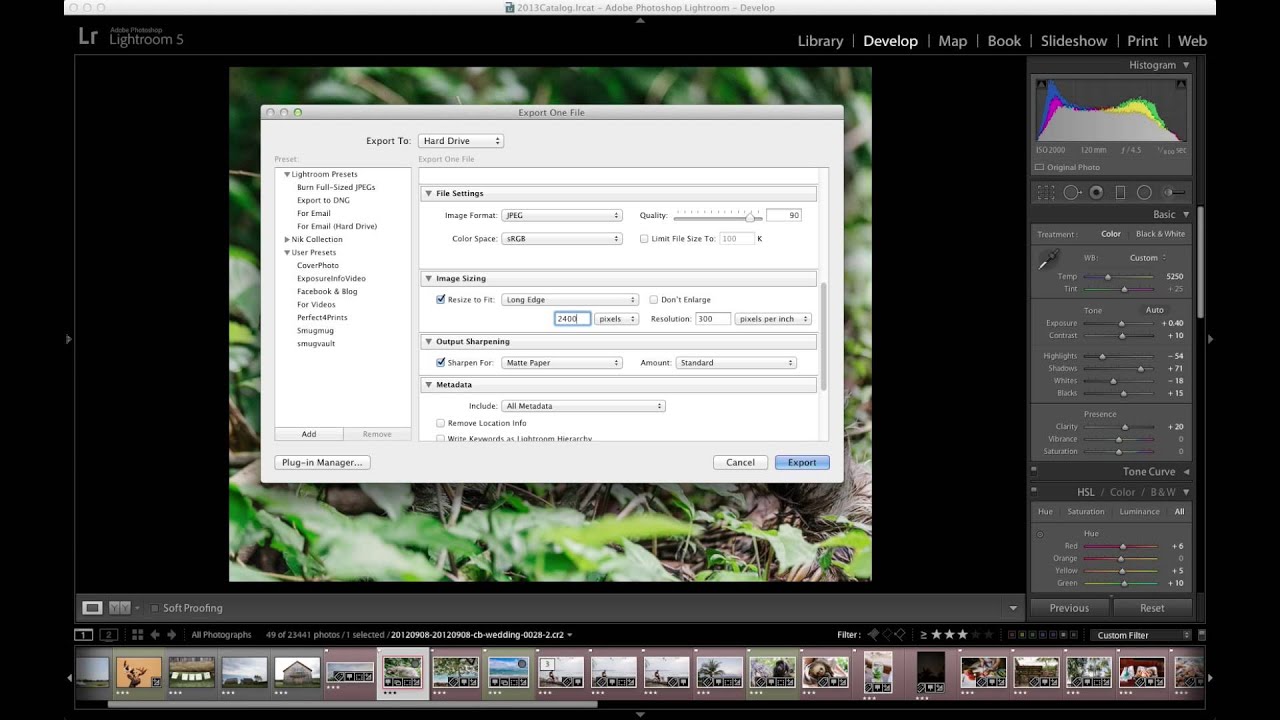Check Remove Location Info option
Image resolution: width=1280 pixels, height=720 pixels.
click(441, 423)
